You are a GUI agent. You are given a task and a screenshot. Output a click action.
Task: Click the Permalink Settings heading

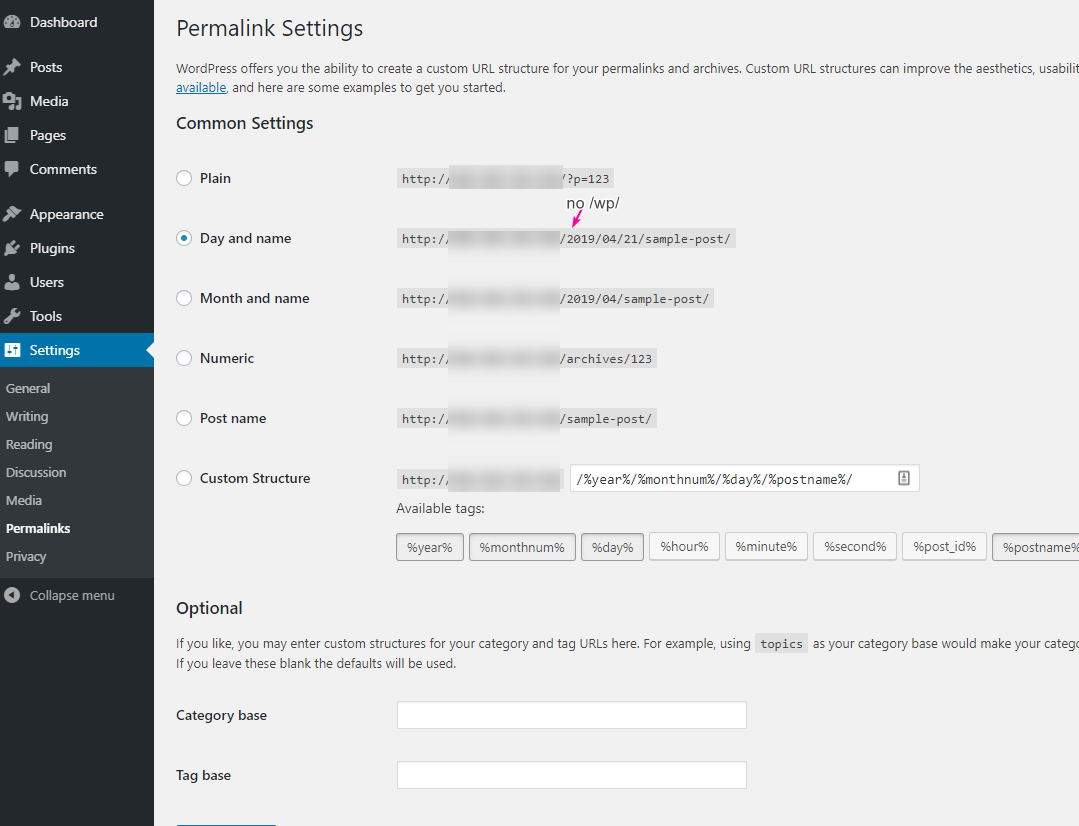coord(270,28)
